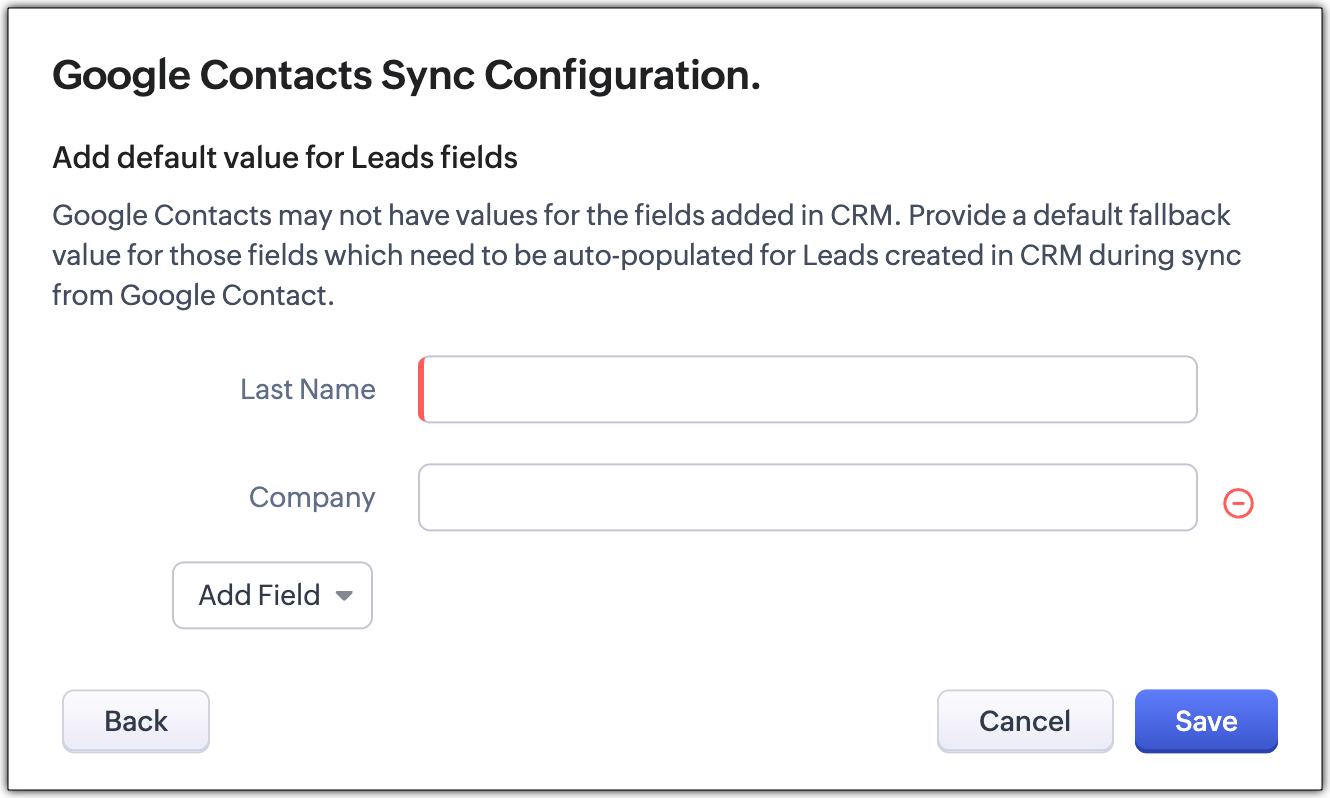This screenshot has height=798, width=1330.
Task: Click the Google Contacts Sync Configuration title
Action: (x=406, y=77)
